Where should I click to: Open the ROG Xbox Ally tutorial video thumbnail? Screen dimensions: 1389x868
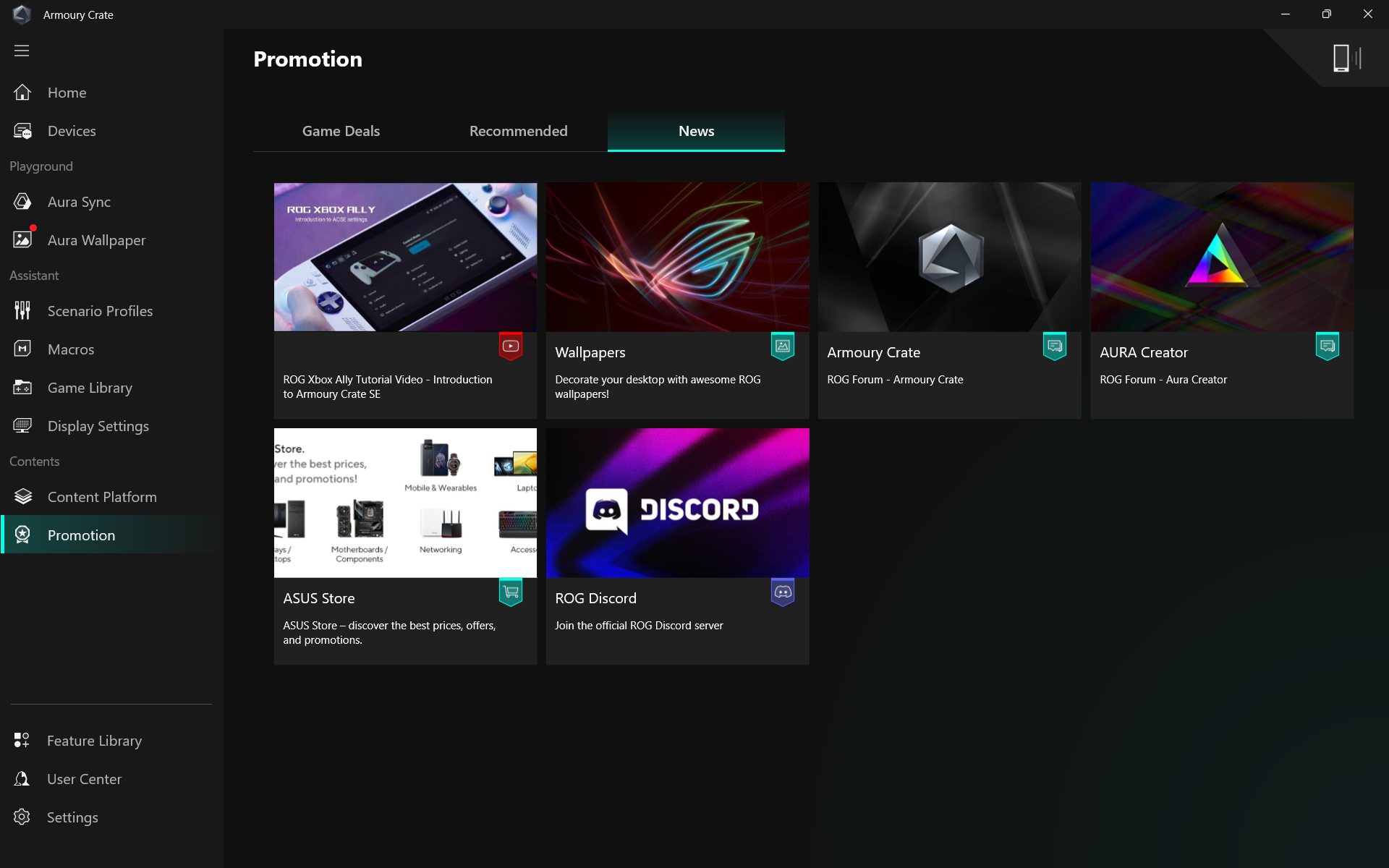405,257
